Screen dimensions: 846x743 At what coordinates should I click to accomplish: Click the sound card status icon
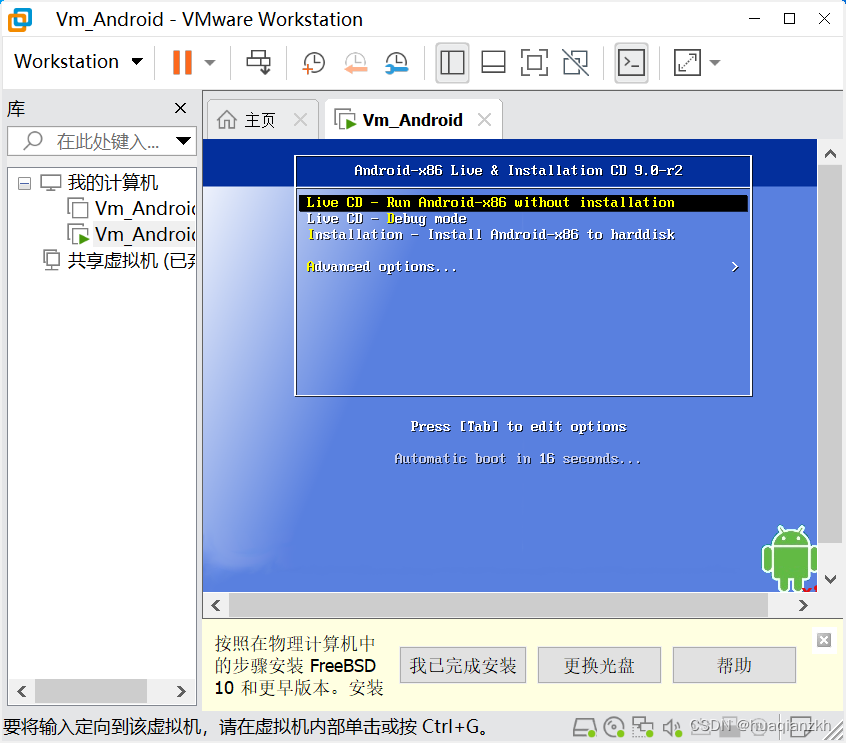[671, 727]
